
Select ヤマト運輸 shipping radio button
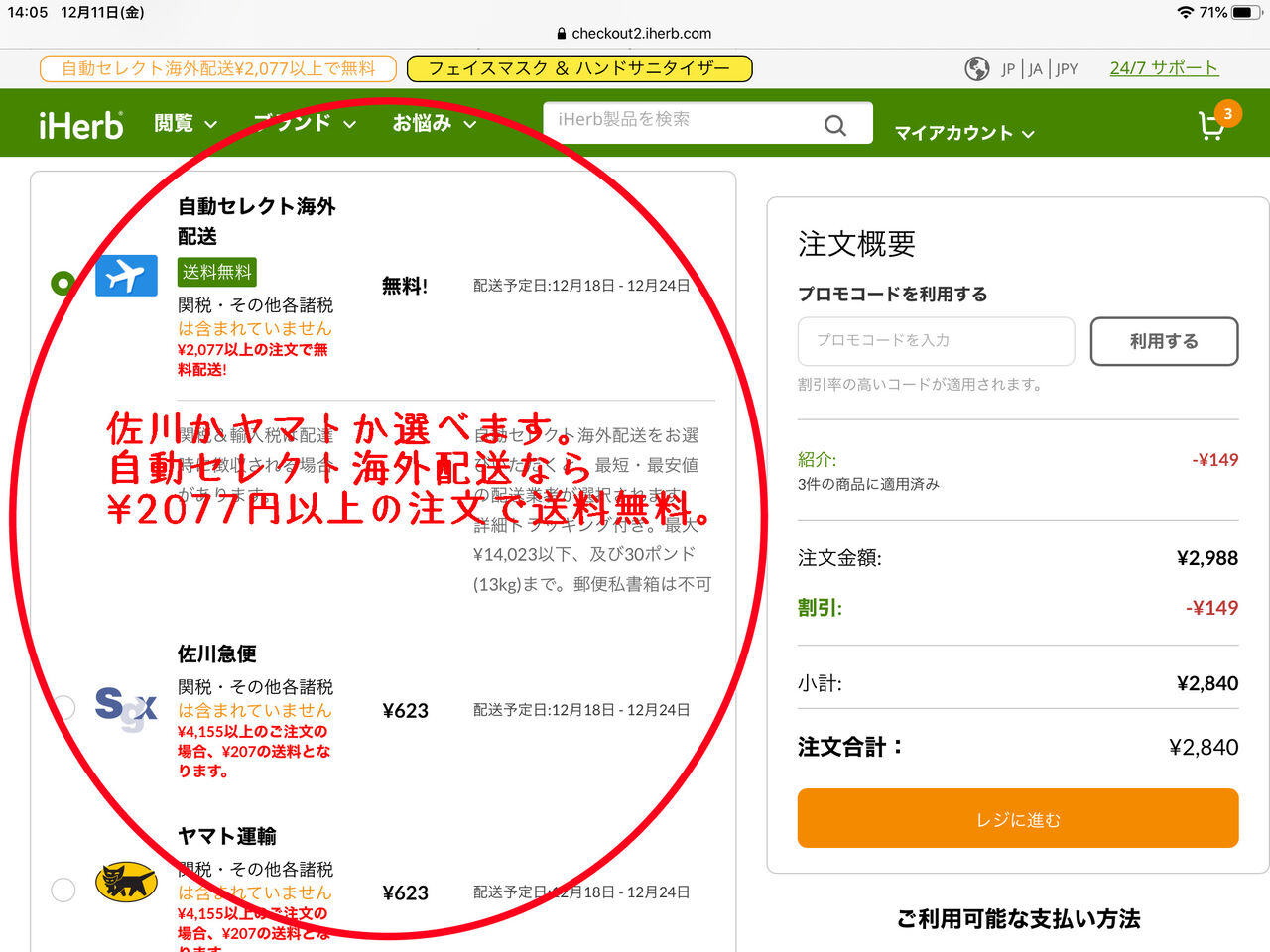click(x=63, y=890)
